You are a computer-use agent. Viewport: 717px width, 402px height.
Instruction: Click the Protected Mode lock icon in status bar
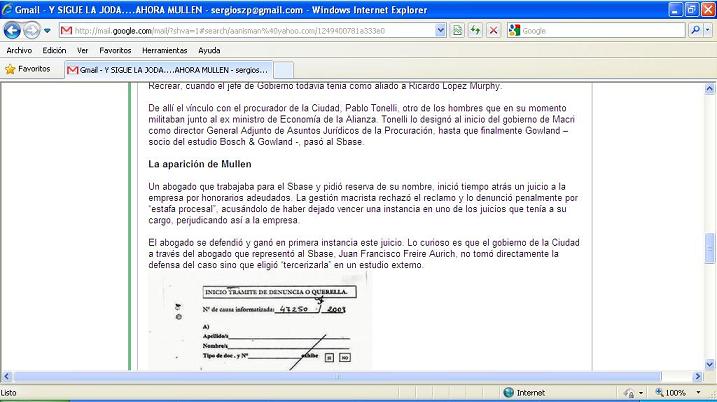tap(629, 393)
